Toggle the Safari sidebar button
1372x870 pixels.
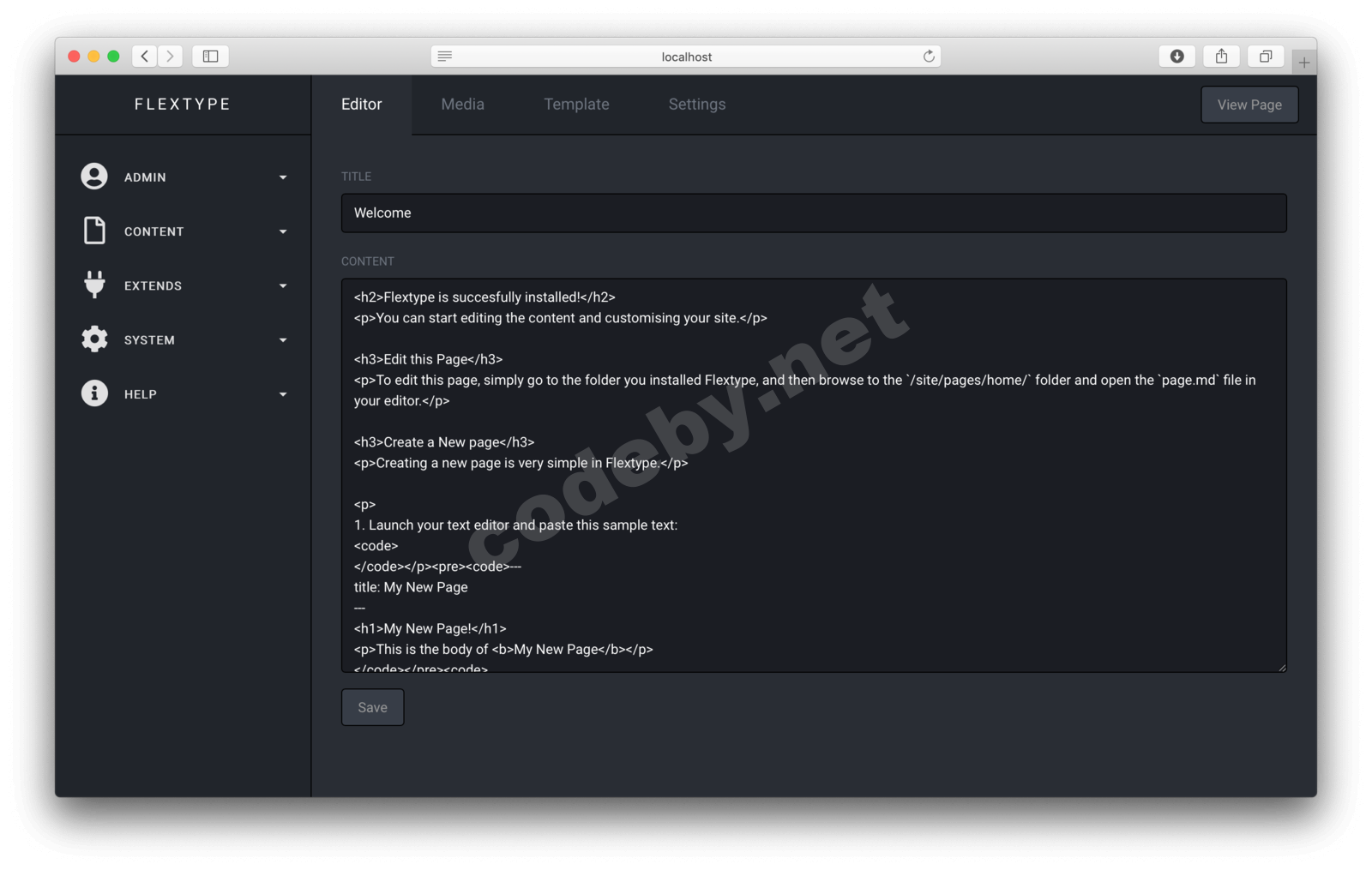pyautogui.click(x=210, y=57)
